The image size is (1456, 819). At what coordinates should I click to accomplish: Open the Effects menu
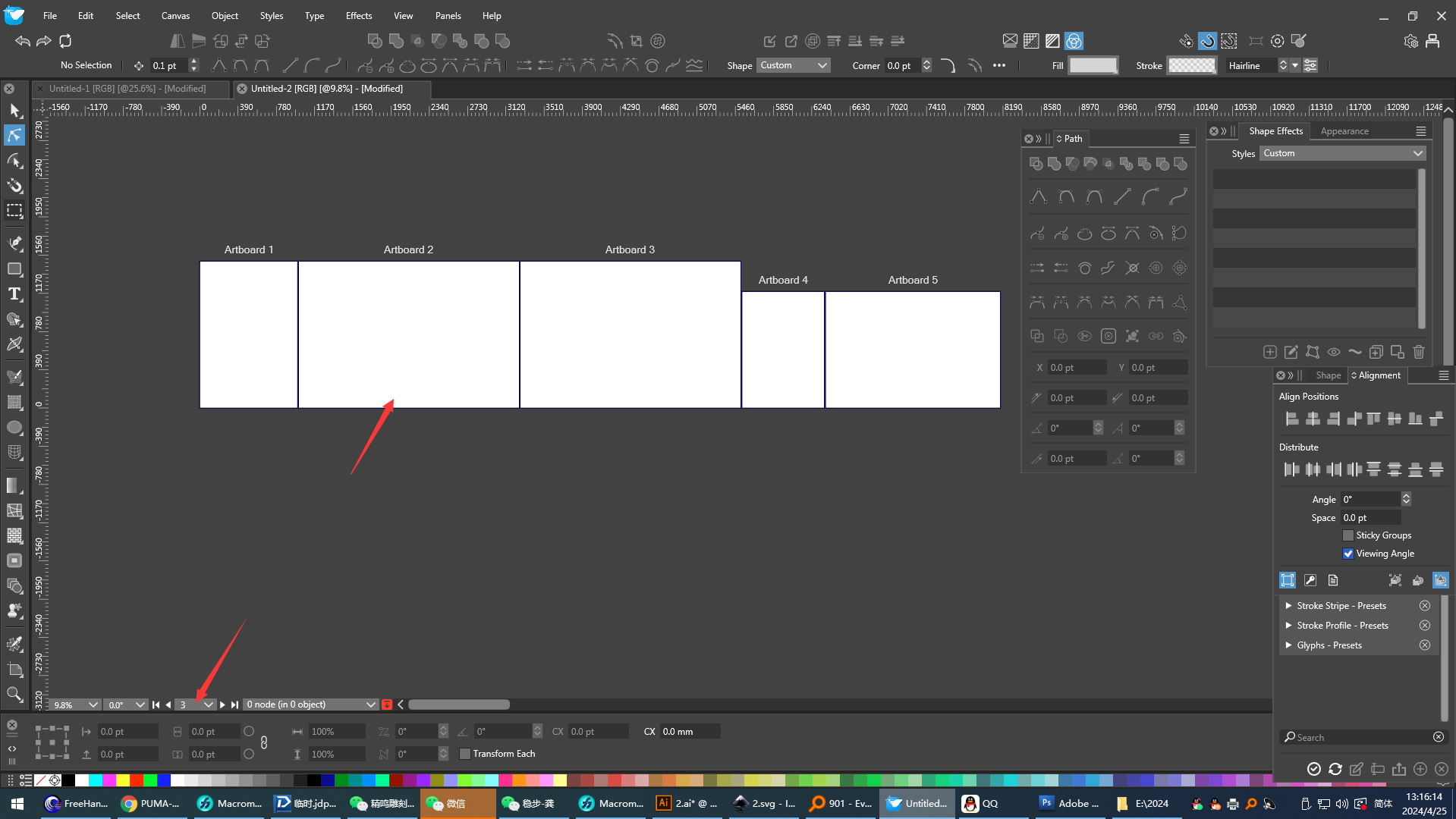click(x=358, y=15)
